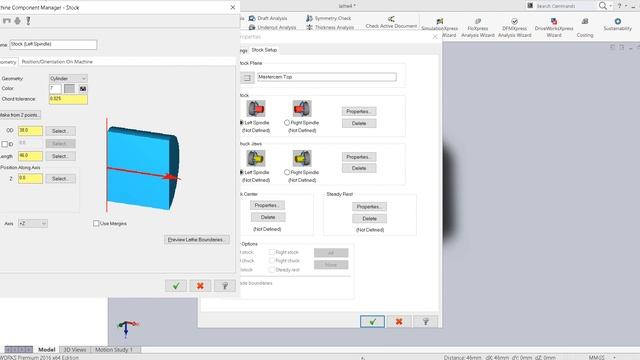Image resolution: width=640 pixels, height=360 pixels.
Task: Open the Axis +Z dropdown
Action: point(33,223)
